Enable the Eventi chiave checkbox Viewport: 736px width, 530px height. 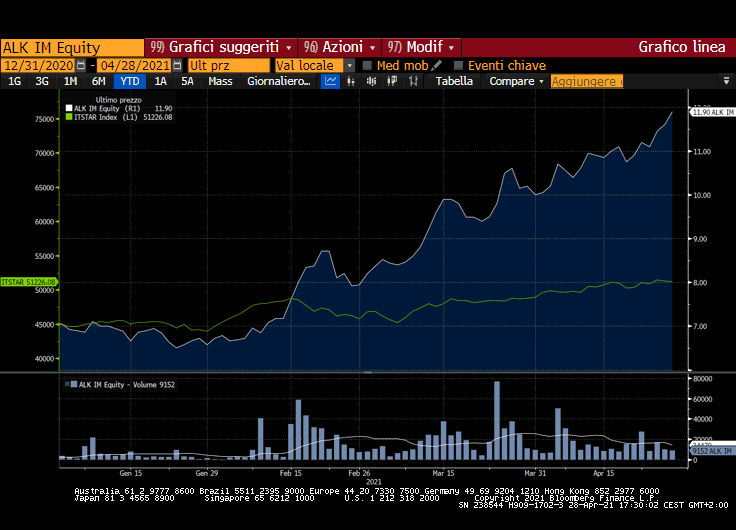pos(459,65)
